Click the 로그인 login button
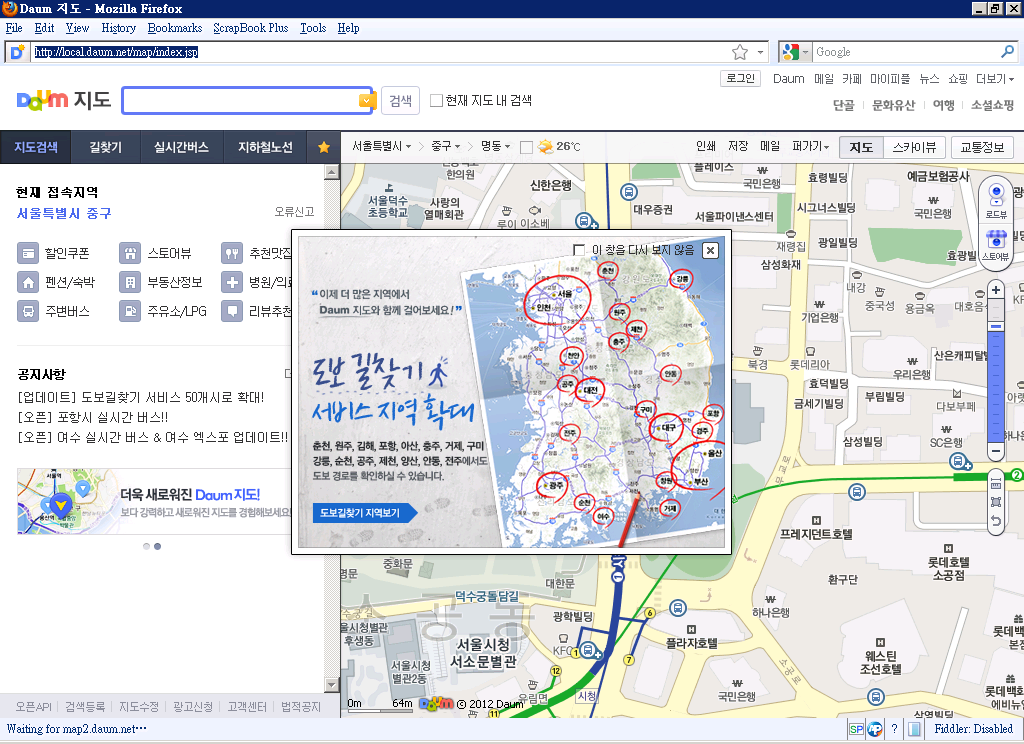The height and width of the screenshot is (744, 1024). click(741, 78)
